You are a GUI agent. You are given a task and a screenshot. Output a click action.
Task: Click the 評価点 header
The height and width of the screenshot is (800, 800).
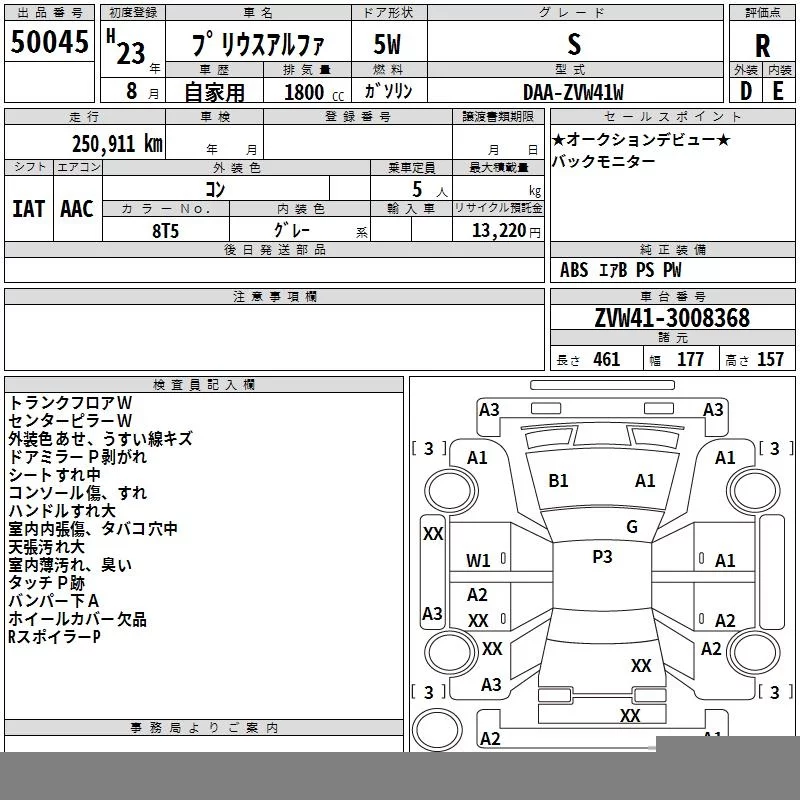coord(762,13)
